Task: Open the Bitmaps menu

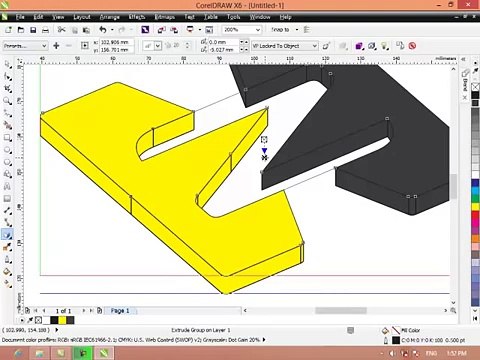Action: pyautogui.click(x=165, y=17)
